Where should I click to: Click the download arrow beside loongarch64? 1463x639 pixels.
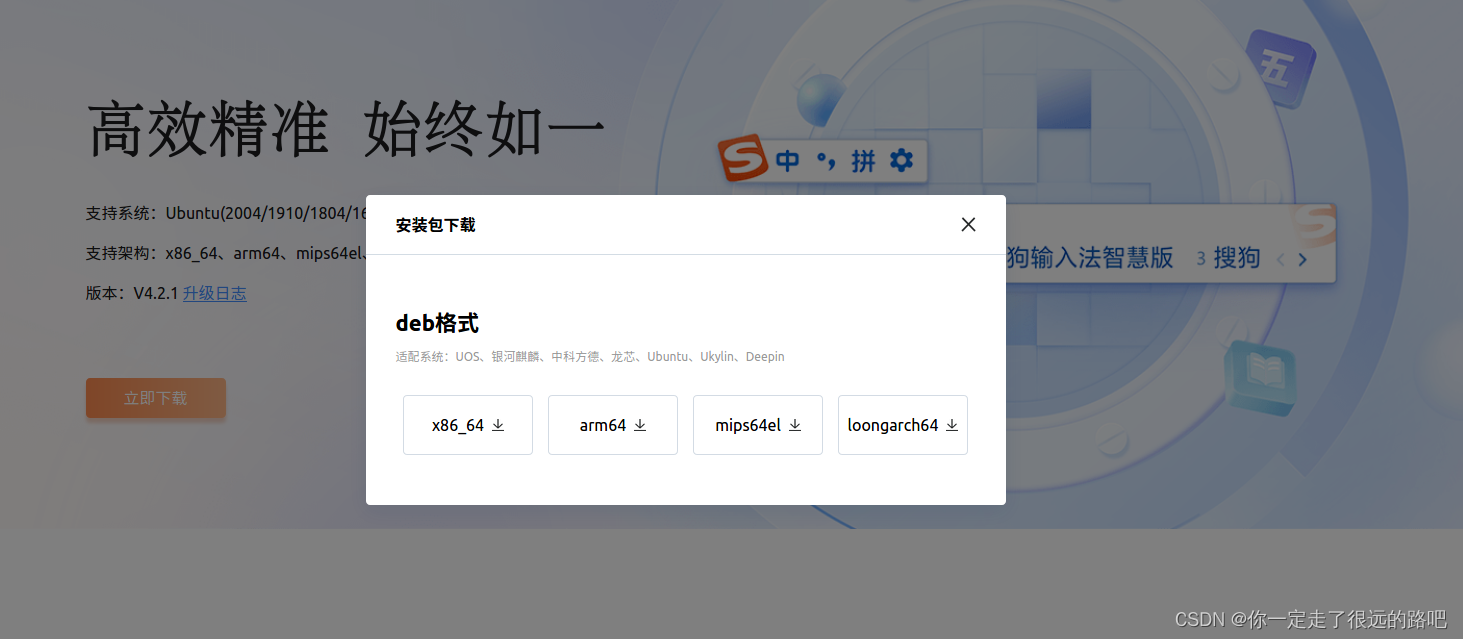[952, 425]
